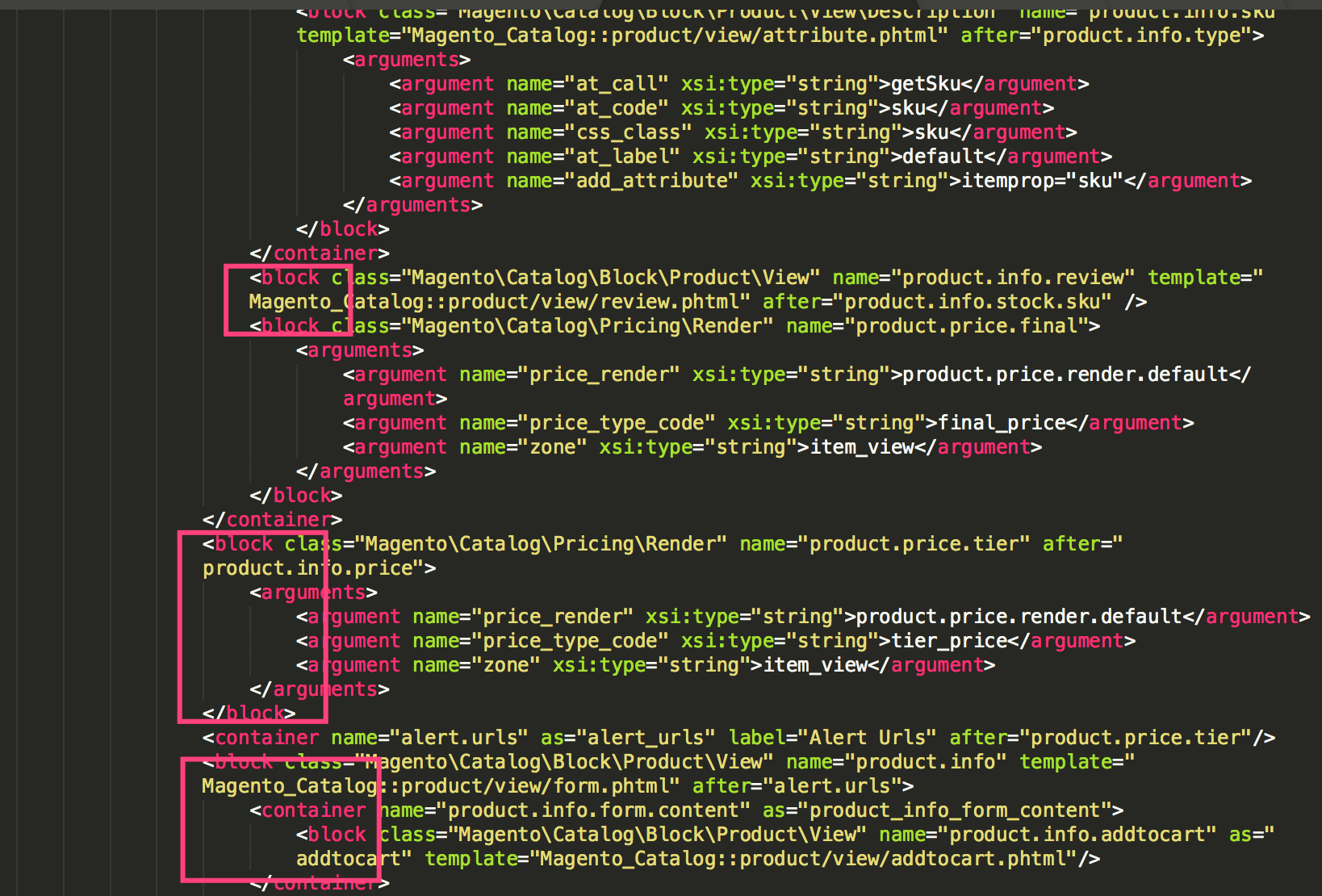Click the "getSku" argument value
The width and height of the screenshot is (1322, 896).
pos(926,84)
